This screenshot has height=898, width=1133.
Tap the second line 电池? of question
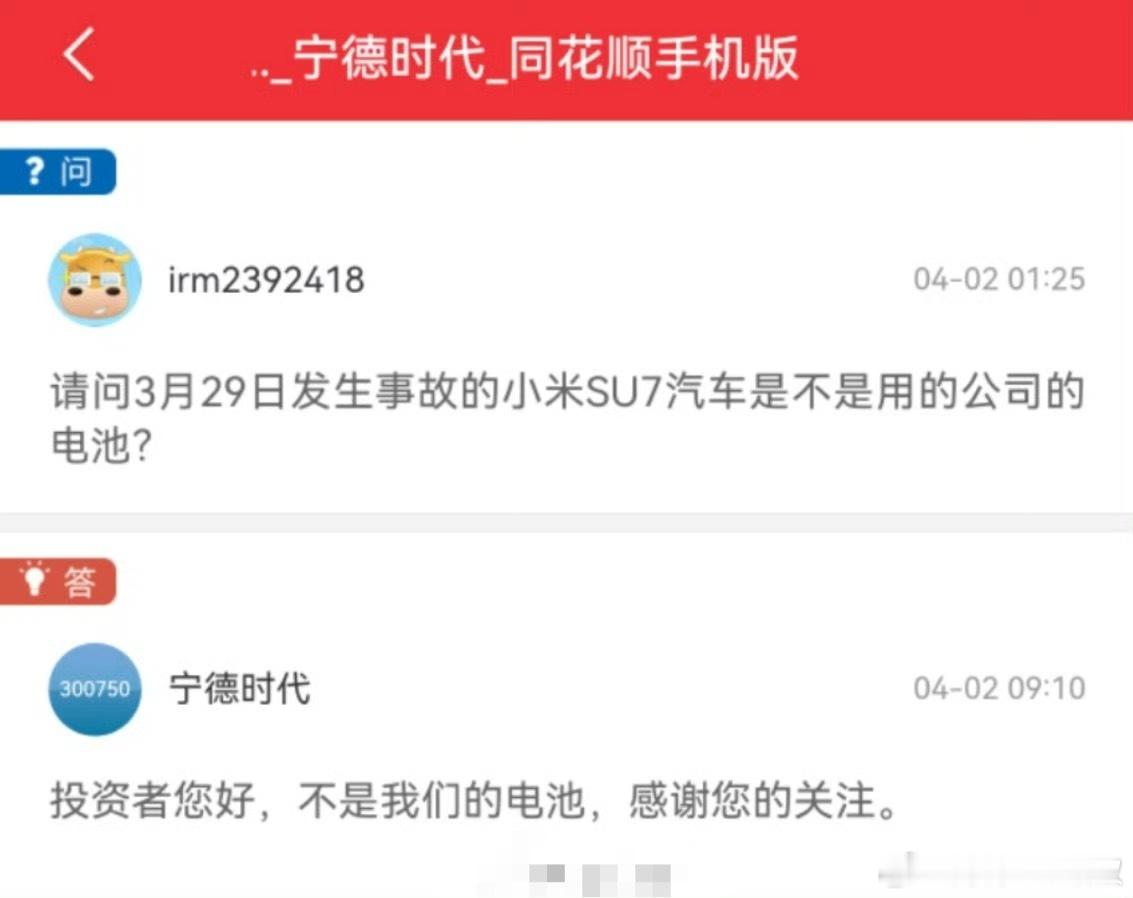click(102, 444)
